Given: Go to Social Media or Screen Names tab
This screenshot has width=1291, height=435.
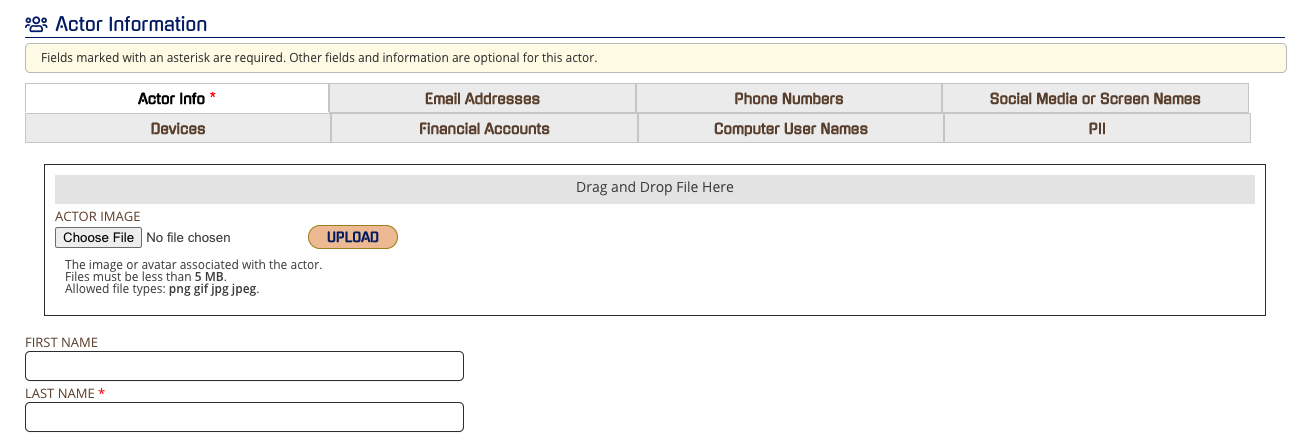Looking at the screenshot, I should point(1095,98).
